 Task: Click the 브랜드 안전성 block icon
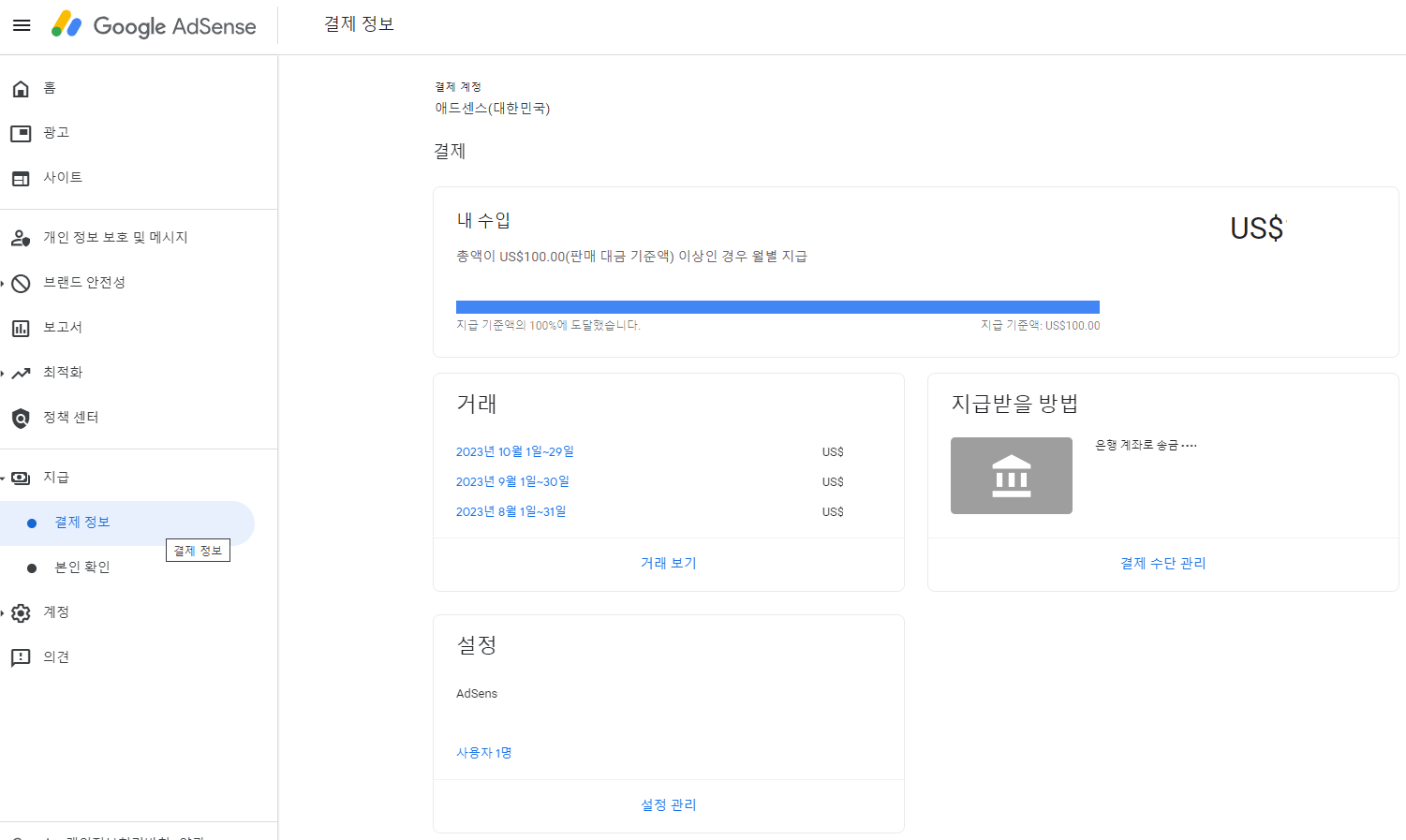pos(21,283)
